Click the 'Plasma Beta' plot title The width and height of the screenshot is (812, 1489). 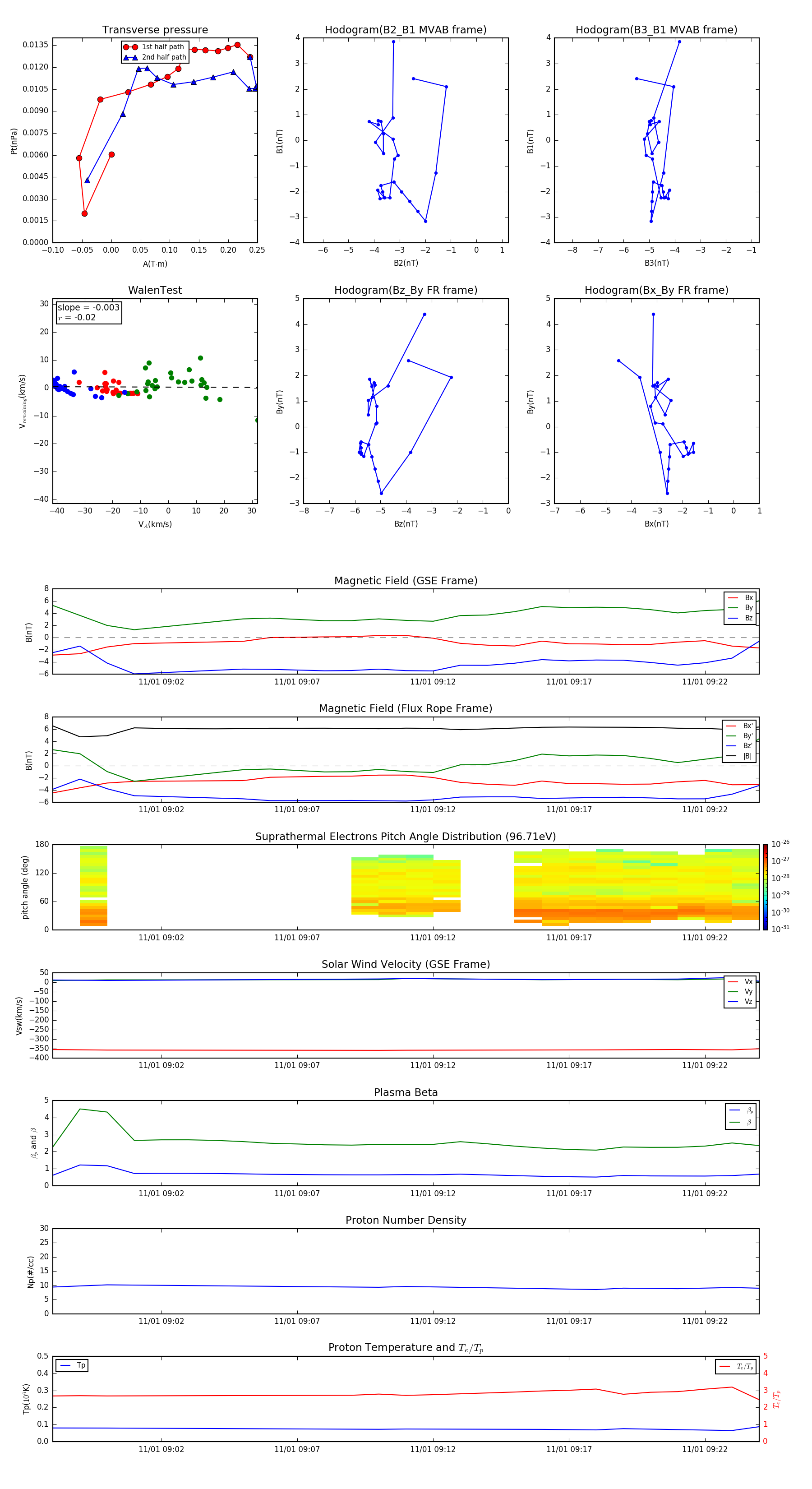point(406,1092)
